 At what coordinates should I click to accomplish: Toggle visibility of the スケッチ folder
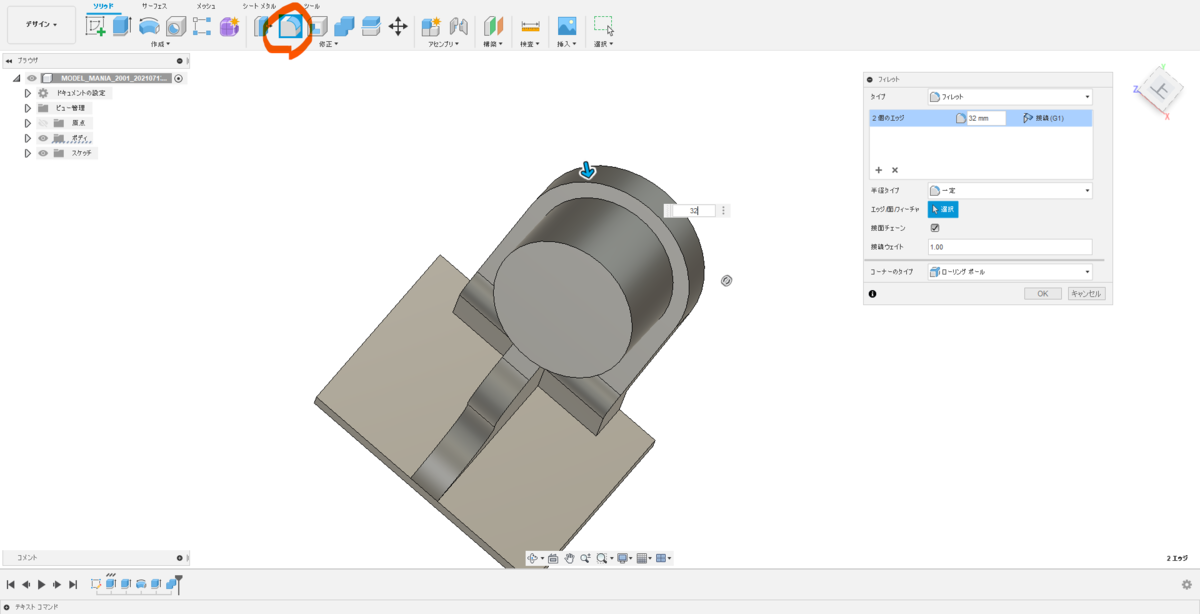pos(43,153)
